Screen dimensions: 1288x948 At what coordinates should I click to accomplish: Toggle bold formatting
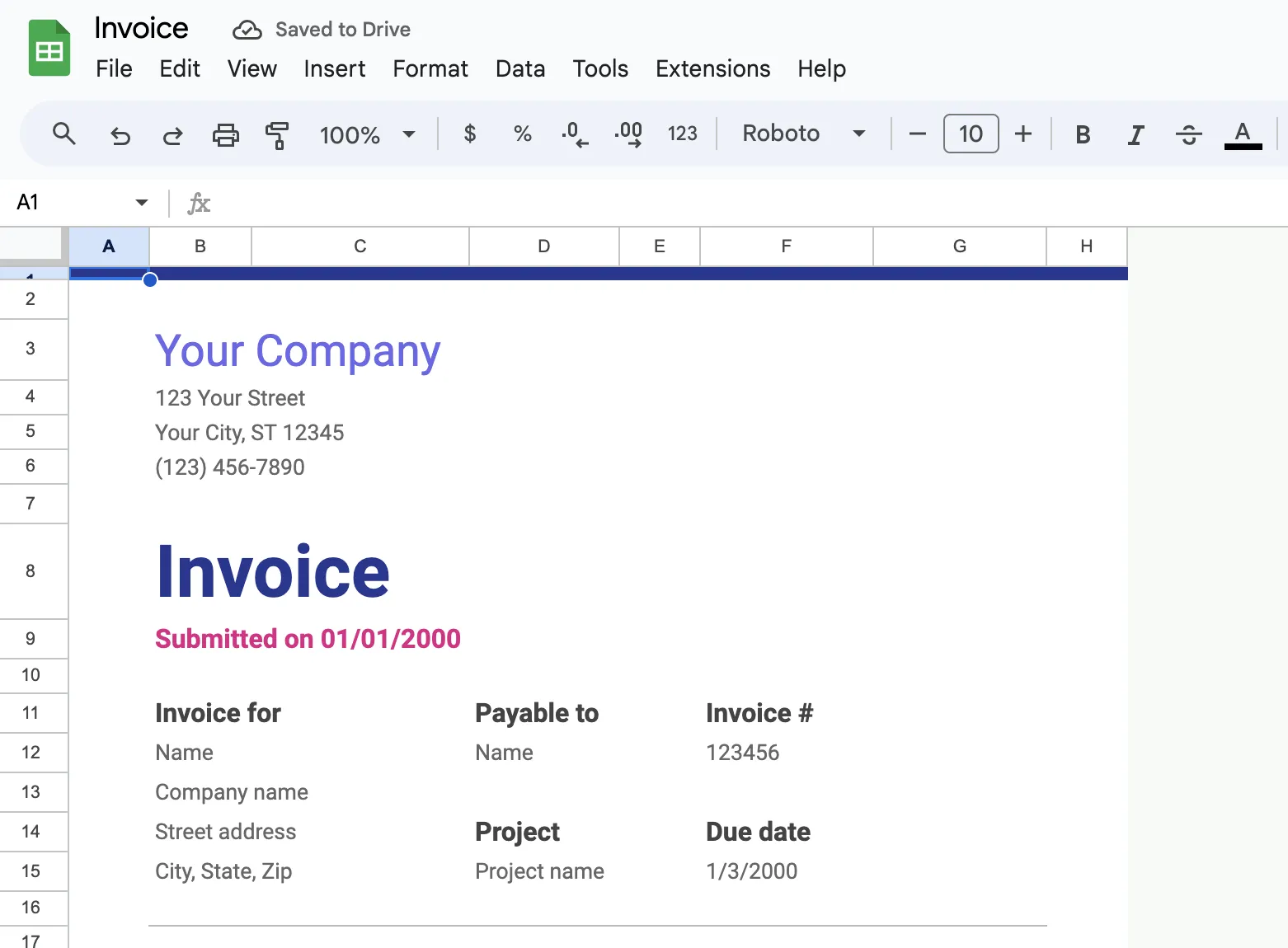1084,134
